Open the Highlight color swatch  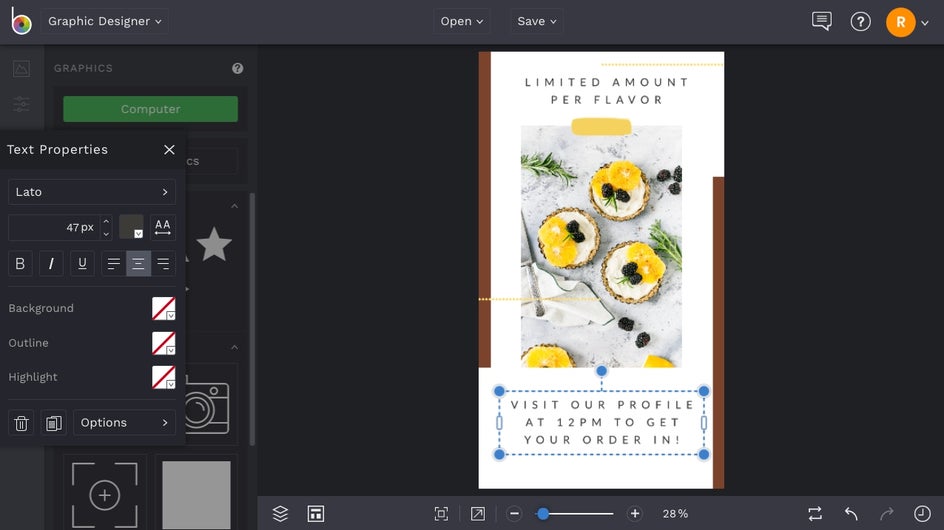[x=163, y=377]
